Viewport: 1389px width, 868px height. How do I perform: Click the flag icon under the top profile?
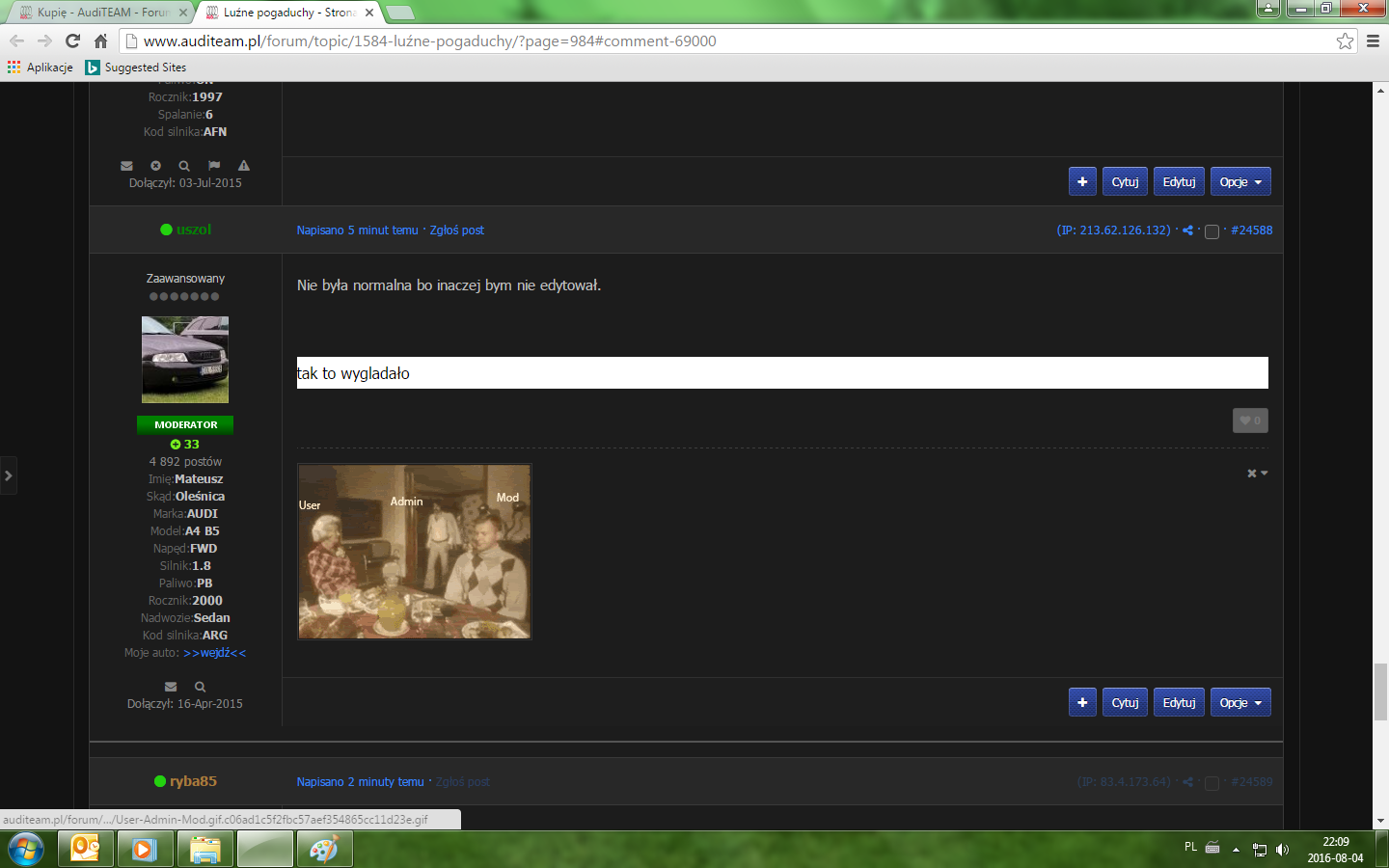click(214, 166)
